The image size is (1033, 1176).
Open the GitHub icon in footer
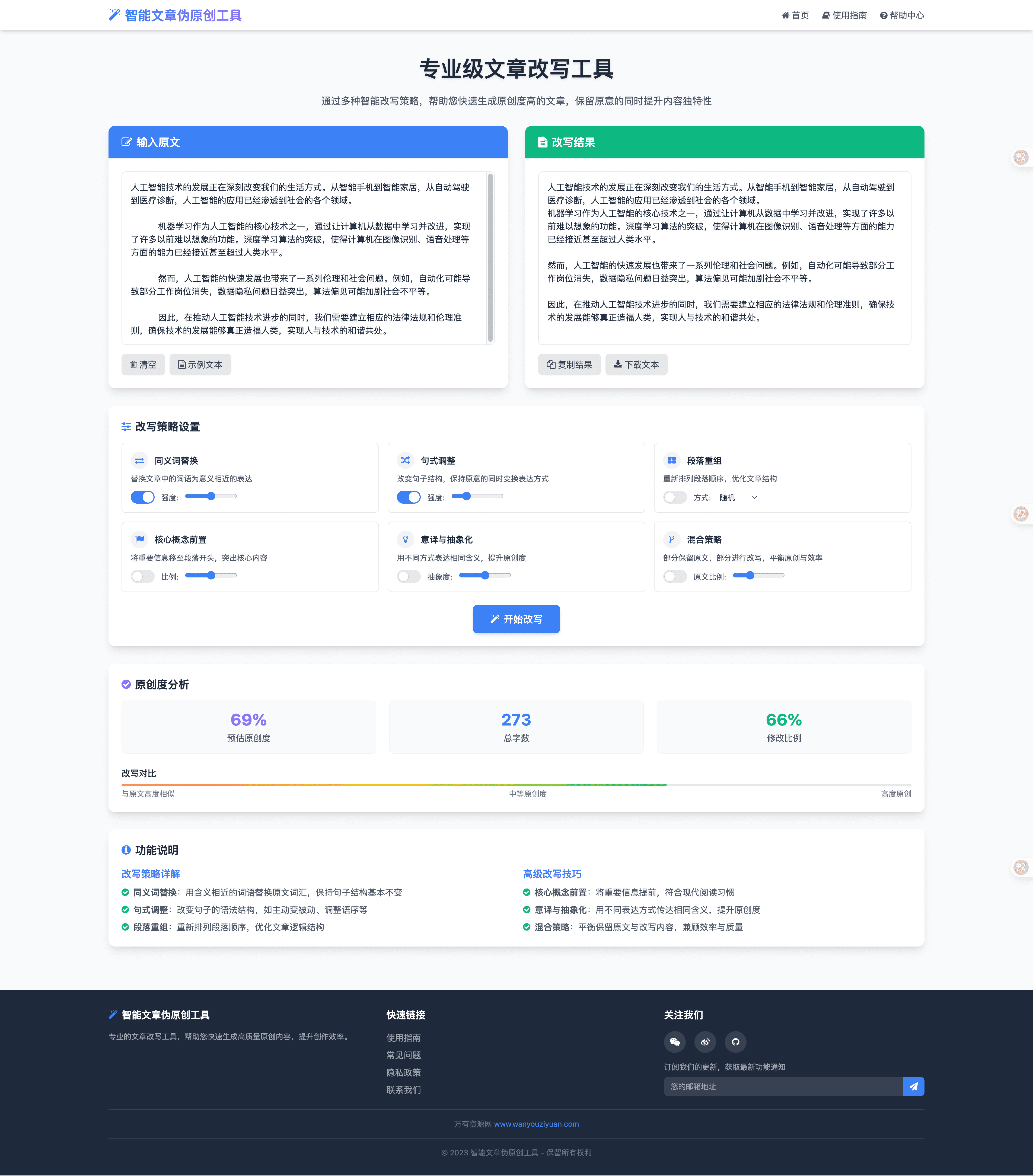pos(735,1042)
